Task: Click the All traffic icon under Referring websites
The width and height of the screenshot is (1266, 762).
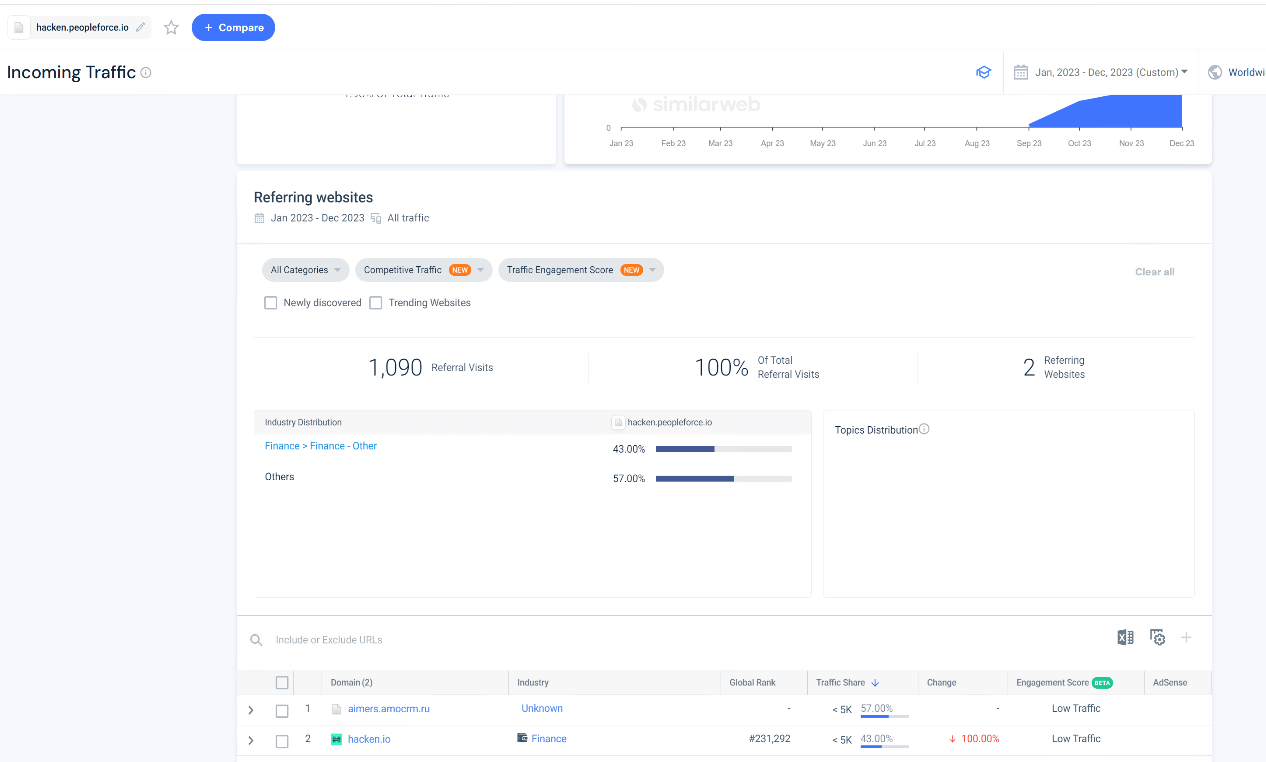Action: point(376,218)
